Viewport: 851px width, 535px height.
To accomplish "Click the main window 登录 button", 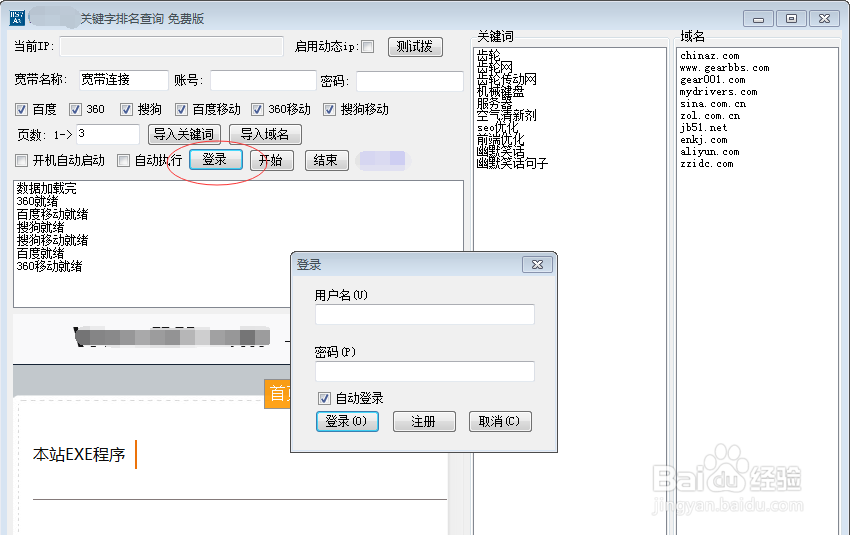I will (215, 160).
